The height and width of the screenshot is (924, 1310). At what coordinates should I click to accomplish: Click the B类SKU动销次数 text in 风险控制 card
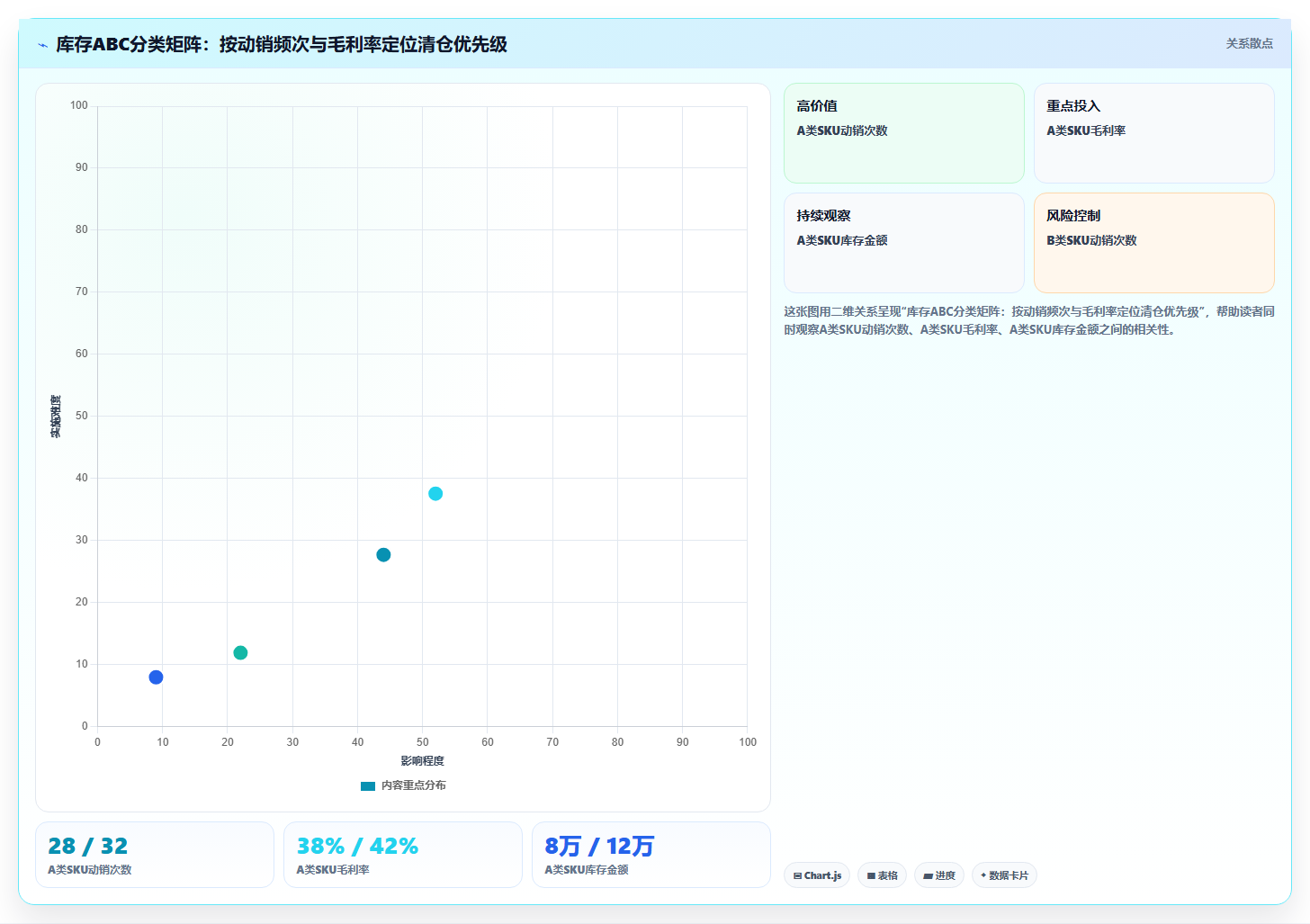tap(1091, 240)
